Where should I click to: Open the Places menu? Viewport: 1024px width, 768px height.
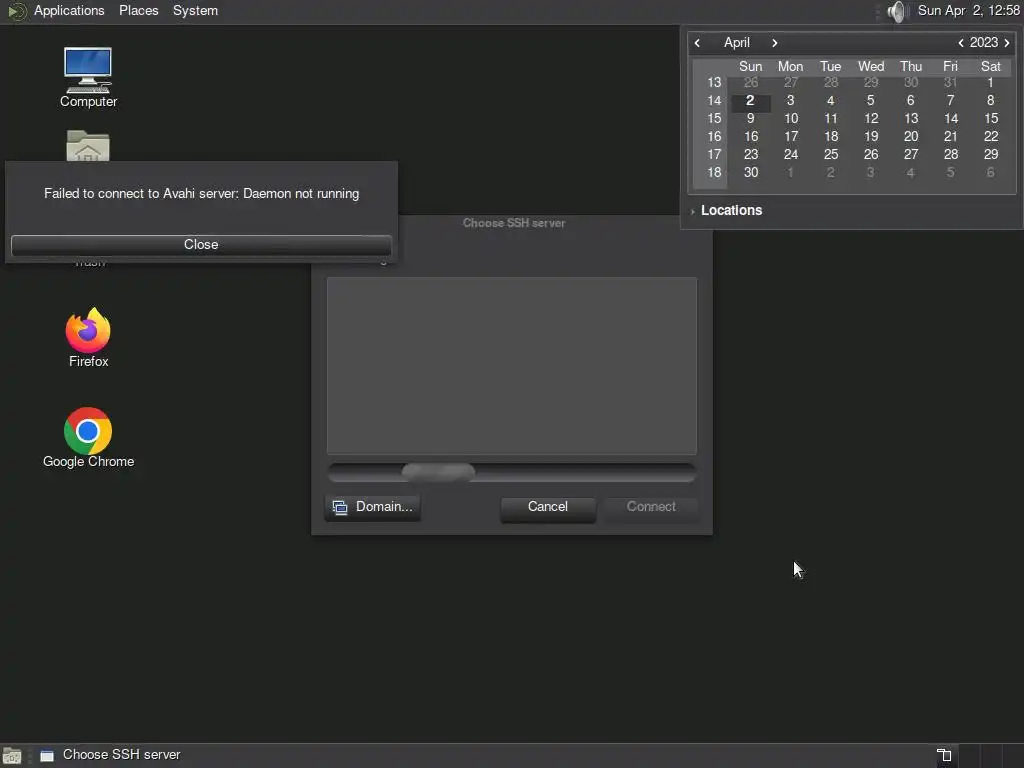[x=138, y=10]
